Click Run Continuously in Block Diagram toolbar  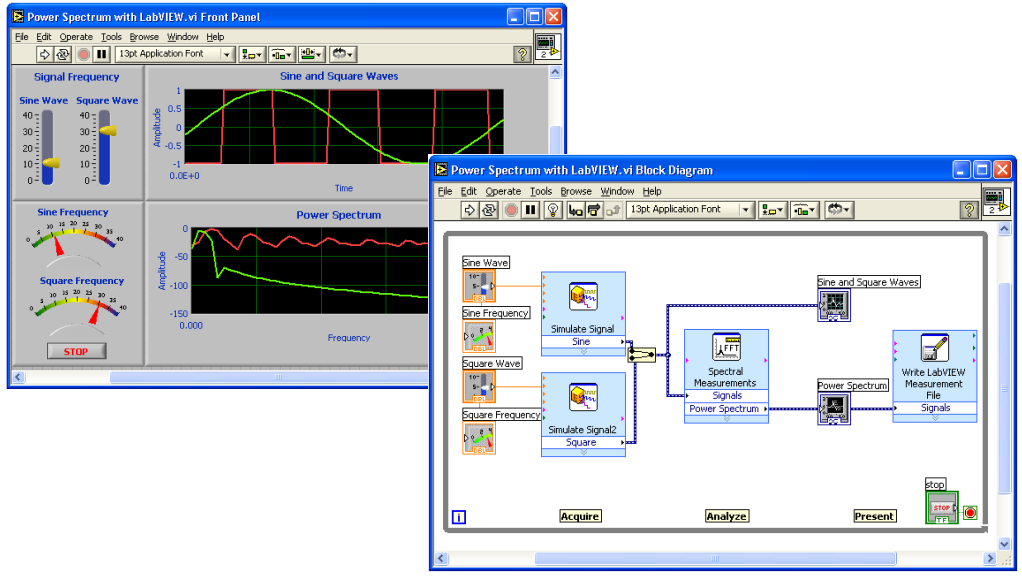[489, 209]
